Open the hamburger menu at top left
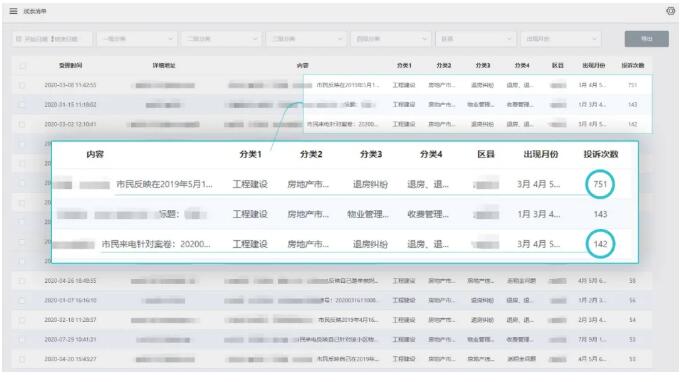Image resolution: width=683 pixels, height=382 pixels. coord(14,11)
